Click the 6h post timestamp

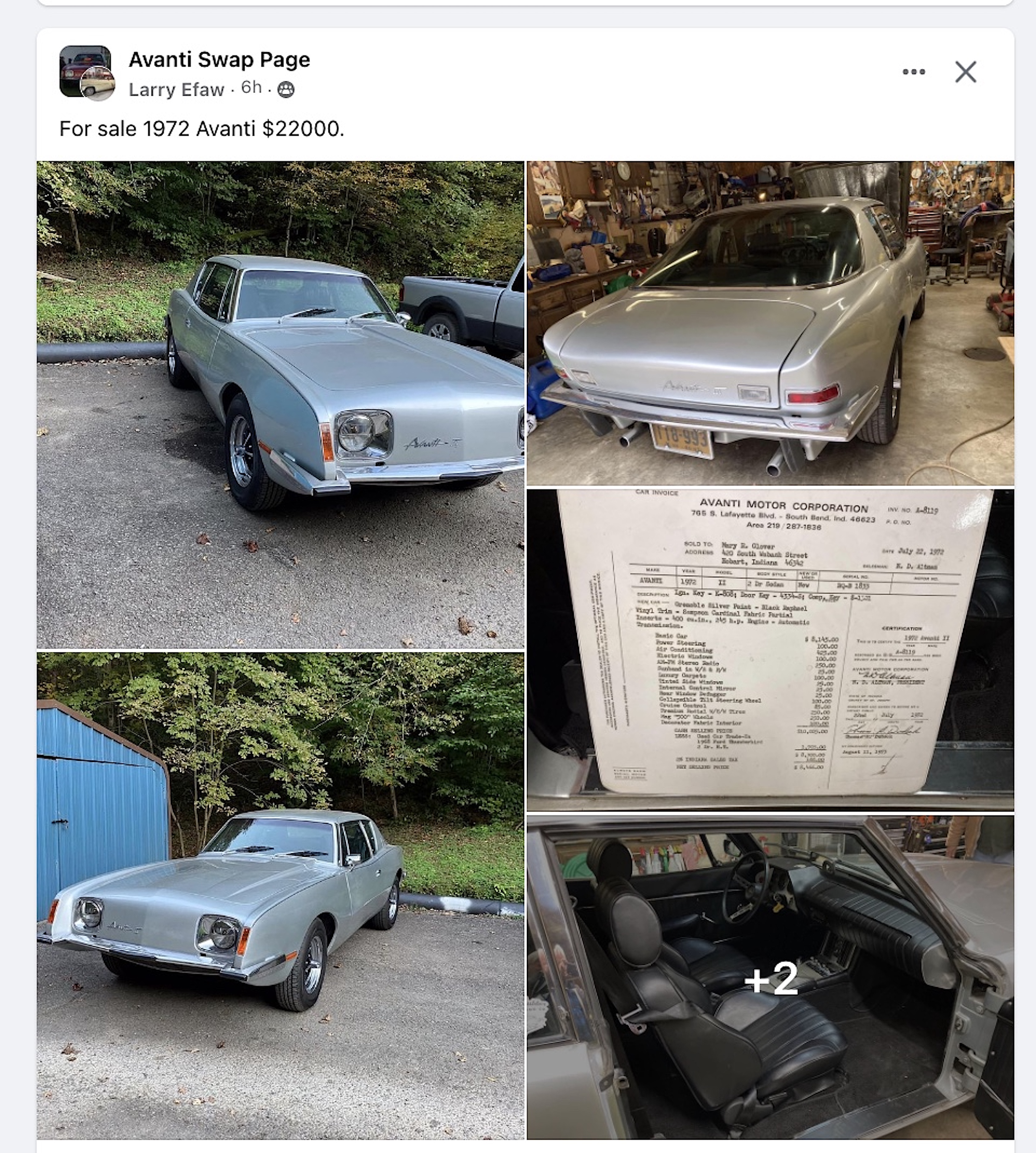(251, 88)
